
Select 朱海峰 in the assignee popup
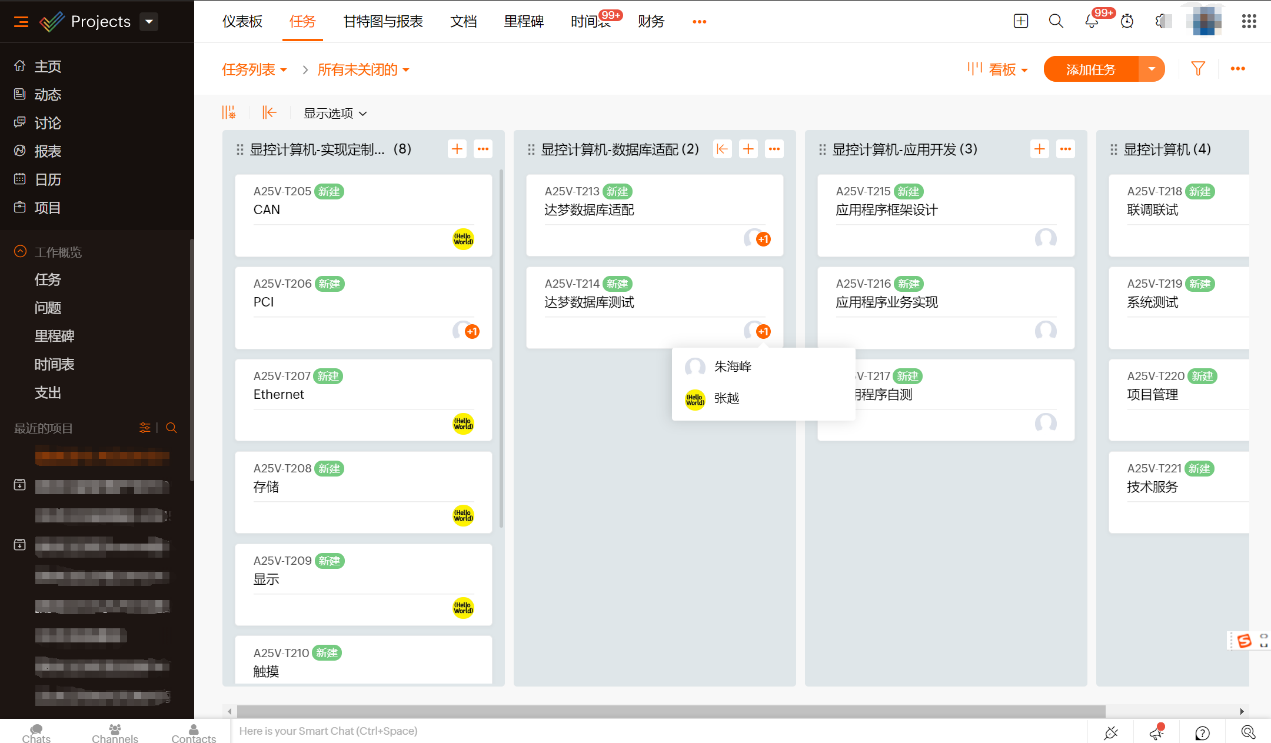(764, 367)
